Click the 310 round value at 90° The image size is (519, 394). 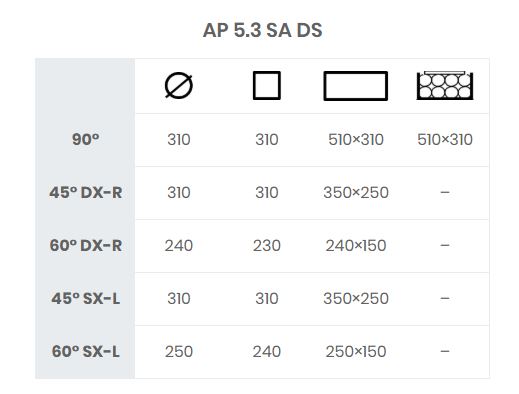[179, 139]
